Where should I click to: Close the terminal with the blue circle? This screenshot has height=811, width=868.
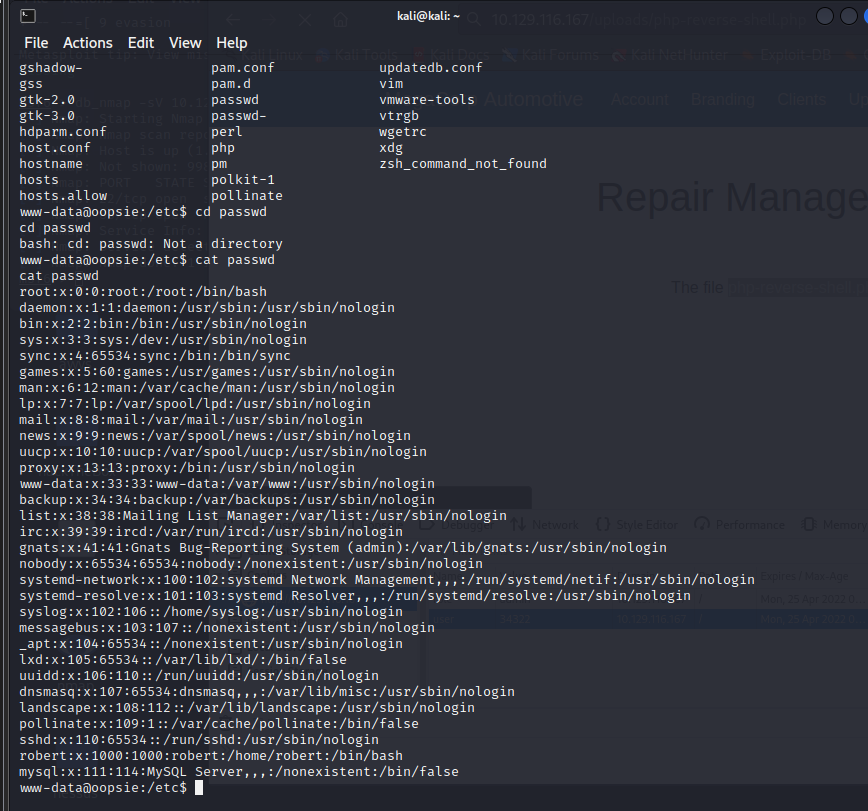pos(866,17)
